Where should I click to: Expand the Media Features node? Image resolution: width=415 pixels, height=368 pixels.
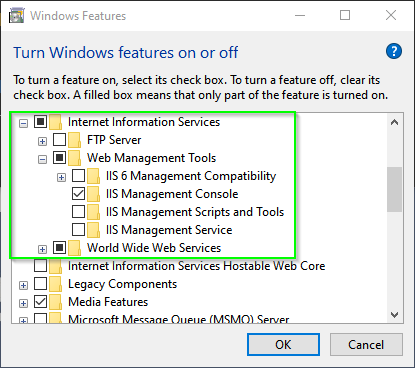[23, 304]
